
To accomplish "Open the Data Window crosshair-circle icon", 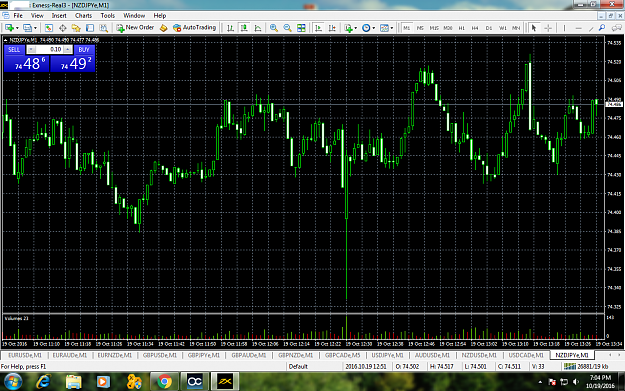I will [63, 28].
